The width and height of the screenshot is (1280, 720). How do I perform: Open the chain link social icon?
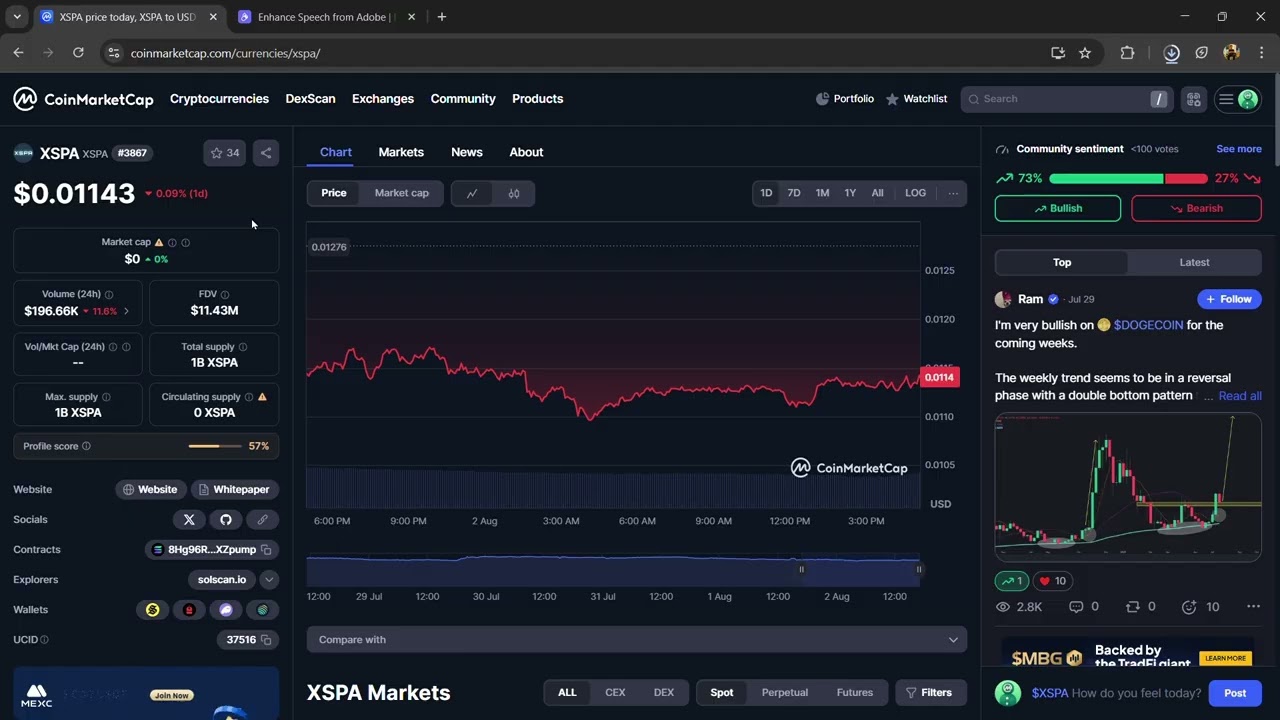click(262, 520)
